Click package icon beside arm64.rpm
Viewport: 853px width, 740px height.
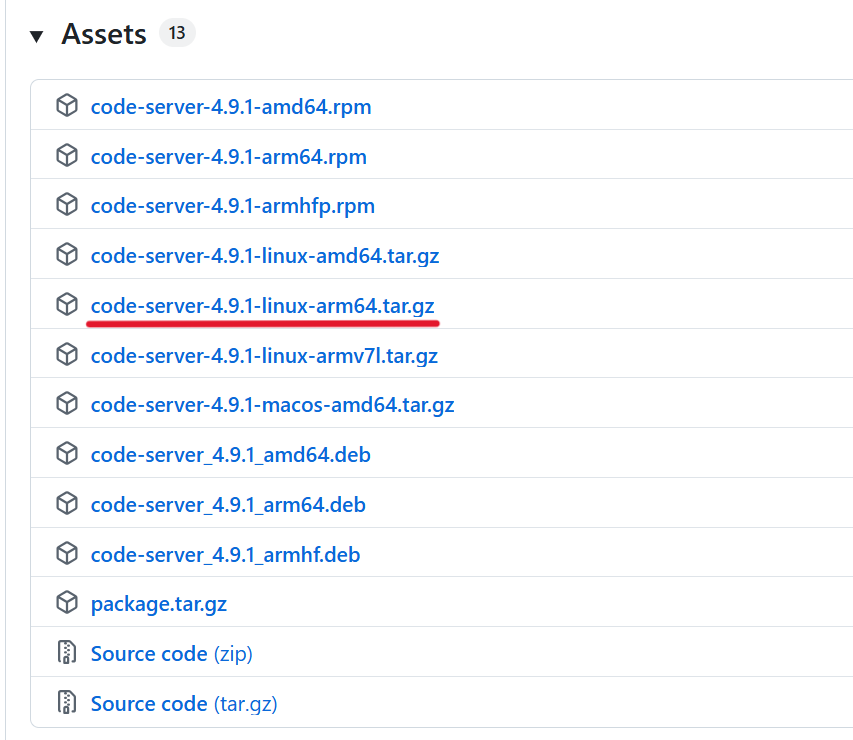point(67,156)
